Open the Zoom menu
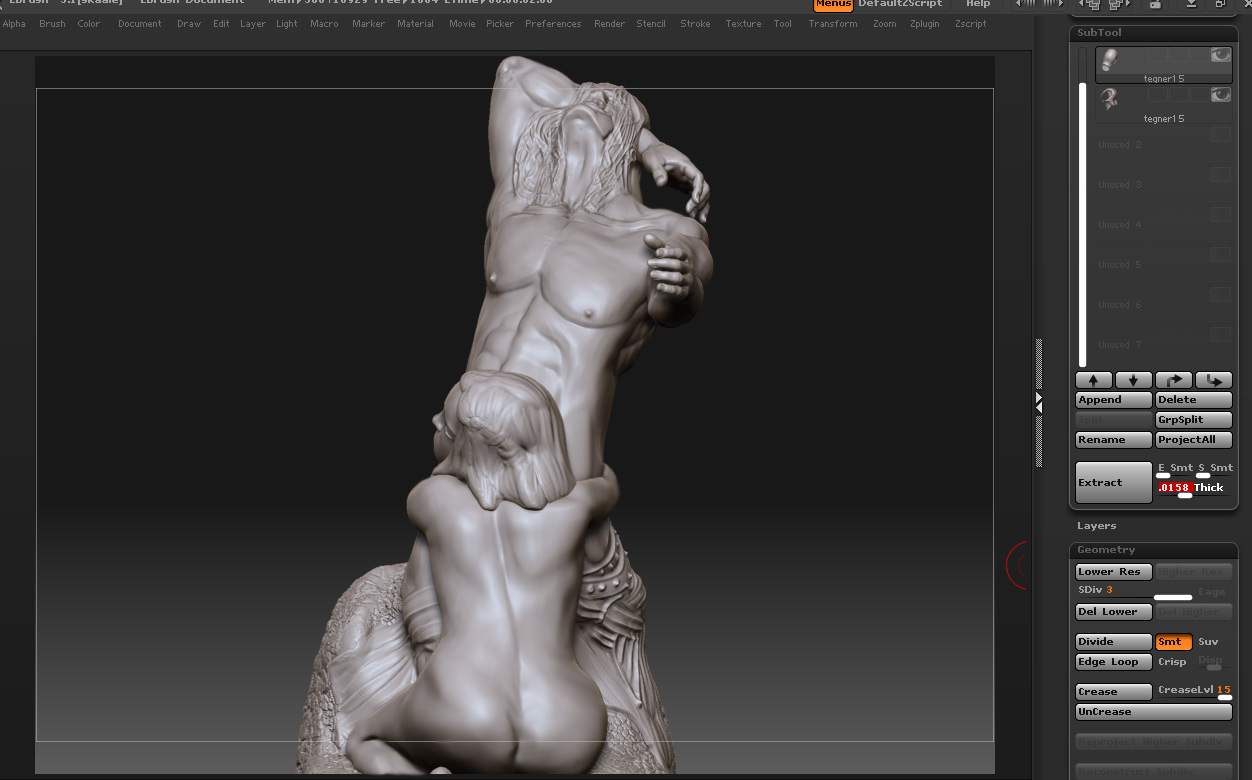 click(884, 24)
